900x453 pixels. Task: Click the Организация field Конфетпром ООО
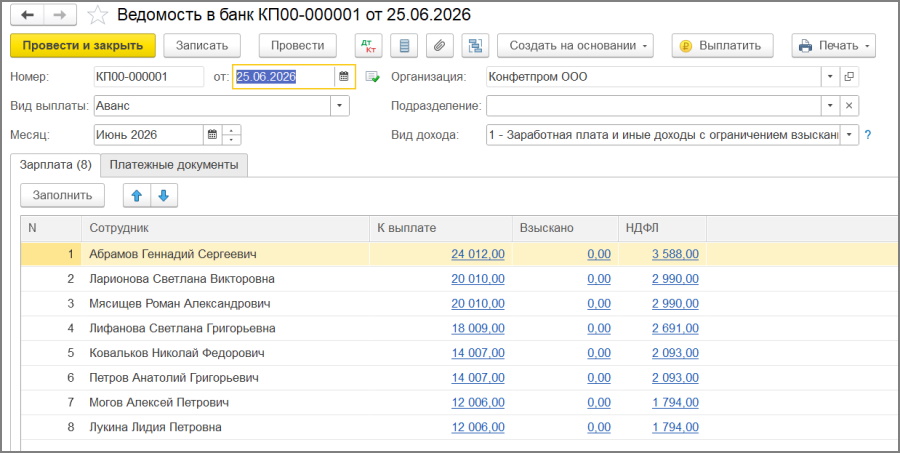[x=654, y=76]
